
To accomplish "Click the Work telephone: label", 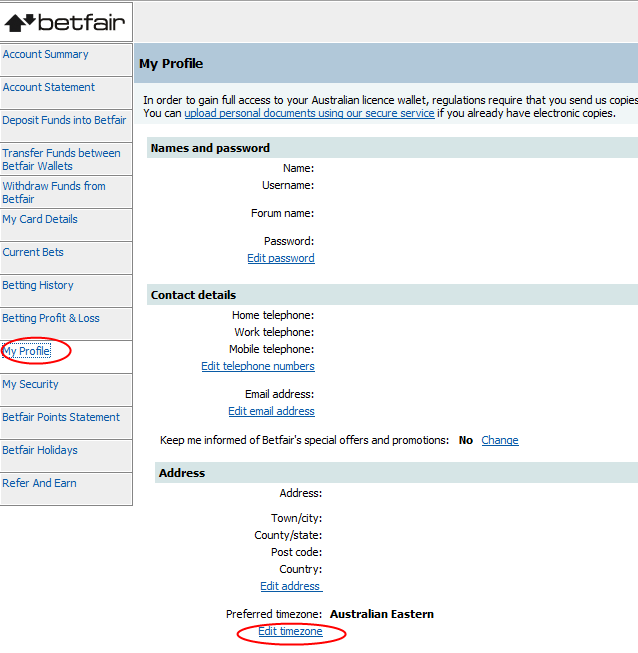I will pyautogui.click(x=274, y=332).
